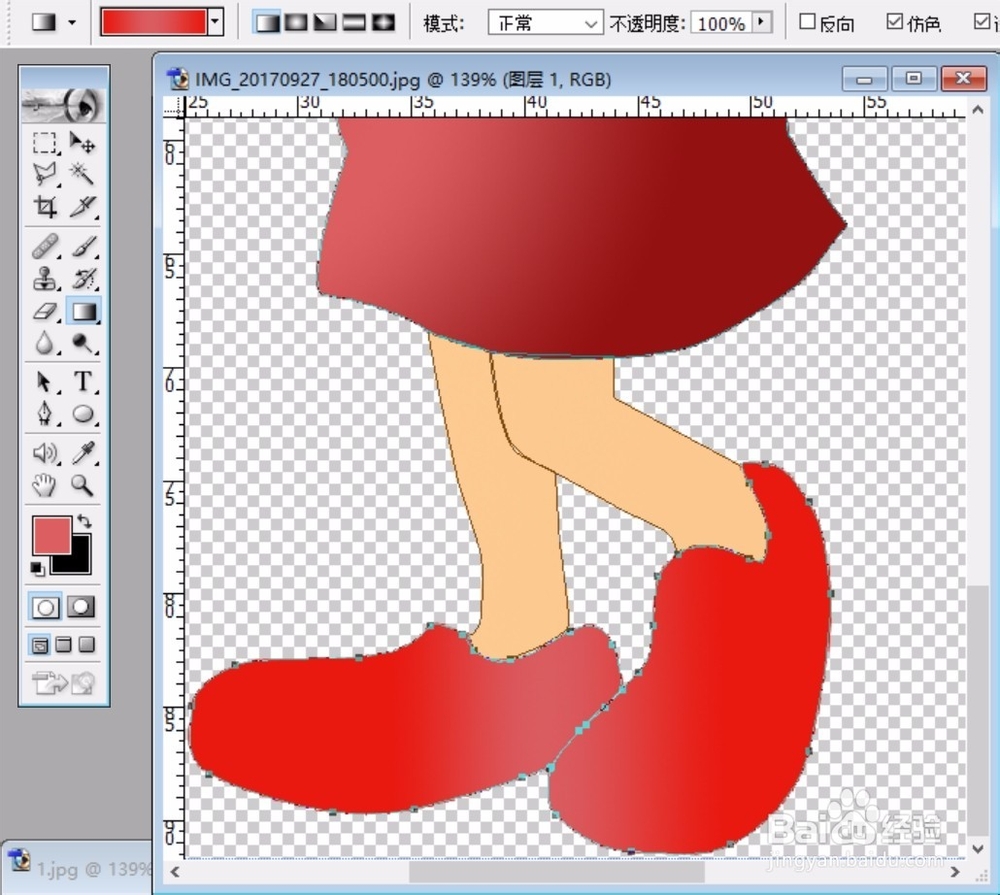Screen dimensions: 1000x895
Task: Select the Pen tool
Action: 45,414
